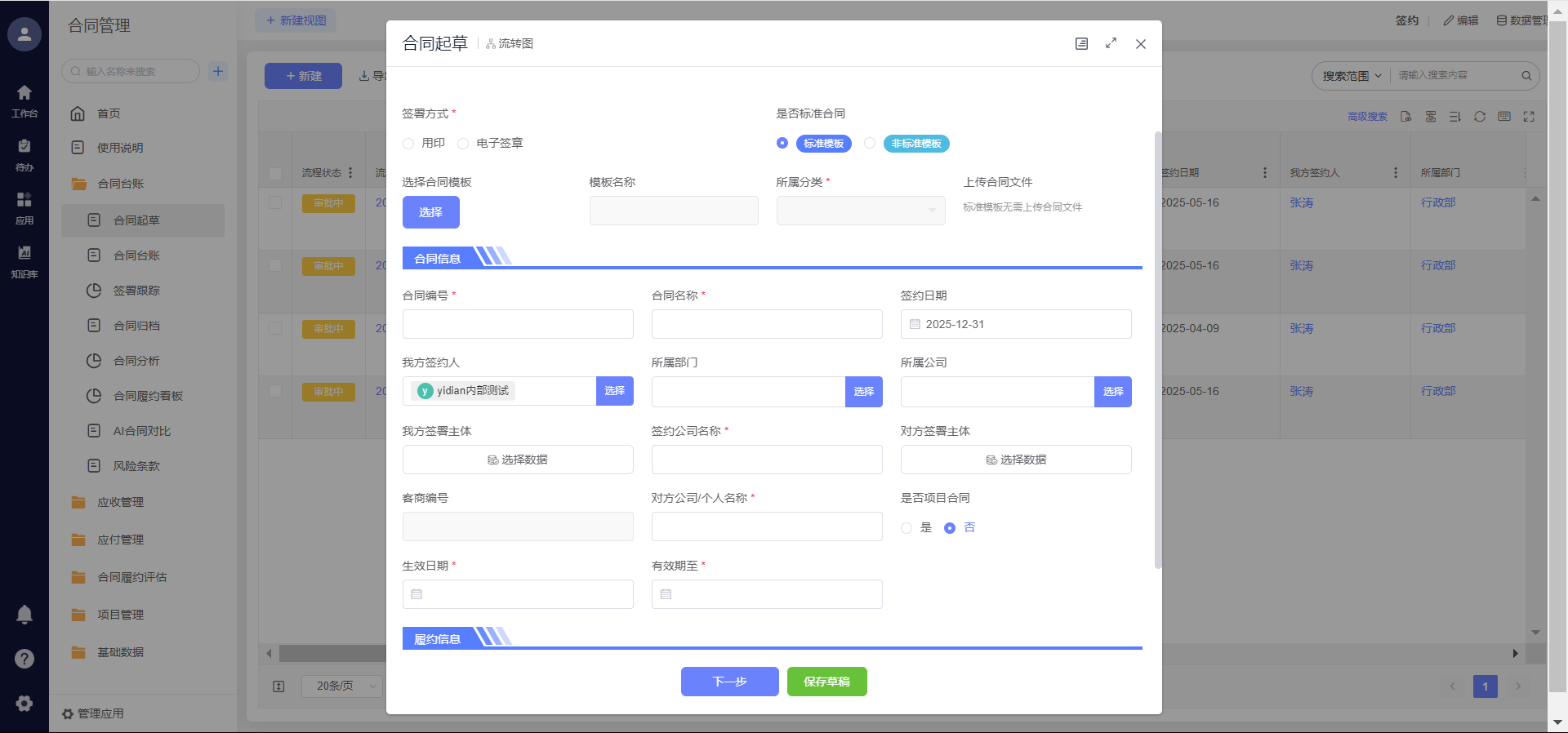Click the 合同编号 input field
The height and width of the screenshot is (733, 1568).
tap(518, 324)
